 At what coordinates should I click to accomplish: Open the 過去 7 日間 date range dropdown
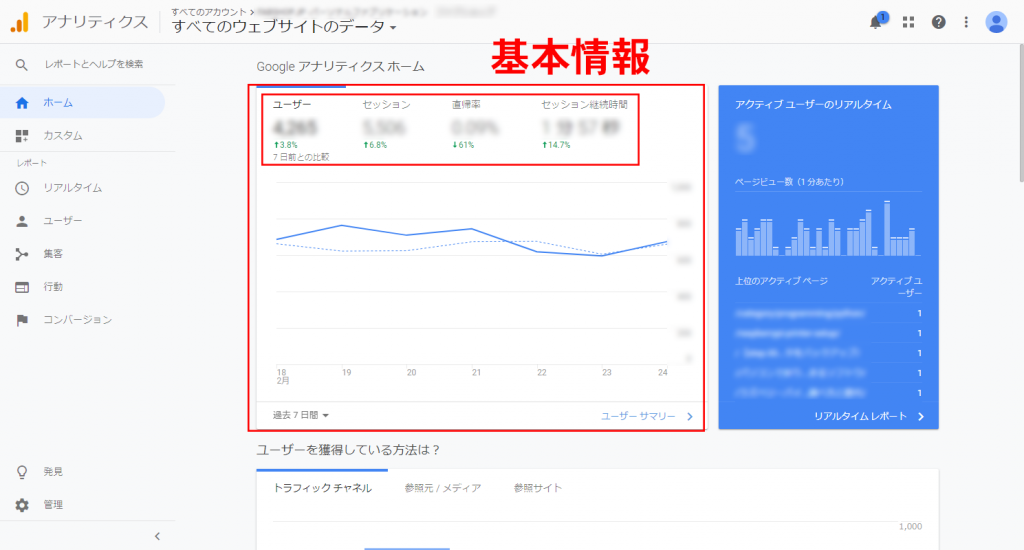(301, 415)
